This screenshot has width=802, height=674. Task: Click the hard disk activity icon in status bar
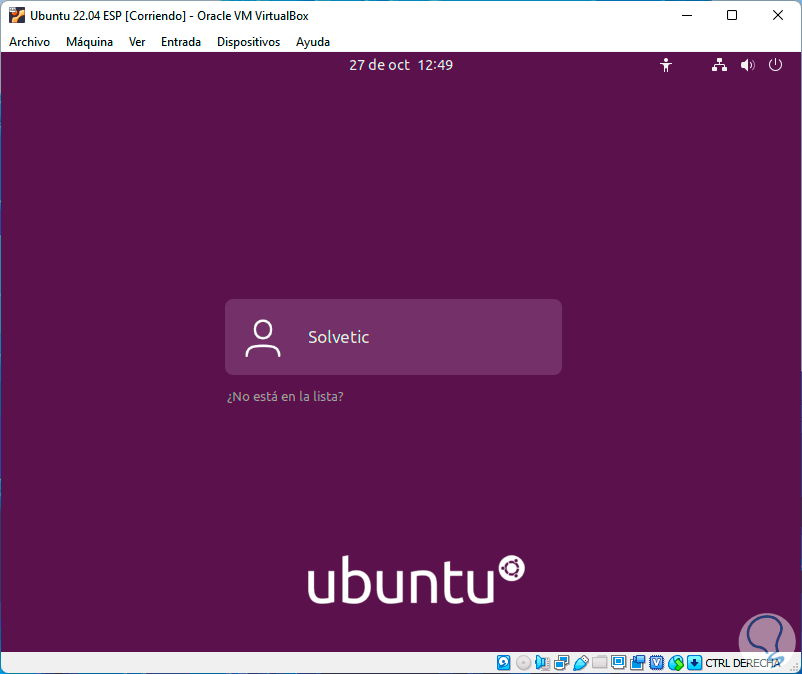[503, 663]
